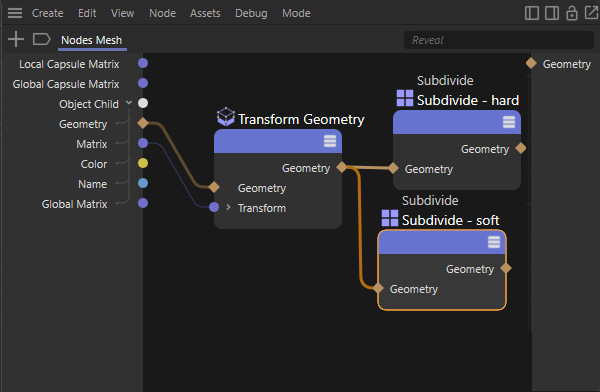Screen dimensions: 600x392
Task: Open Subdivide - soft node menu button
Action: tap(494, 242)
